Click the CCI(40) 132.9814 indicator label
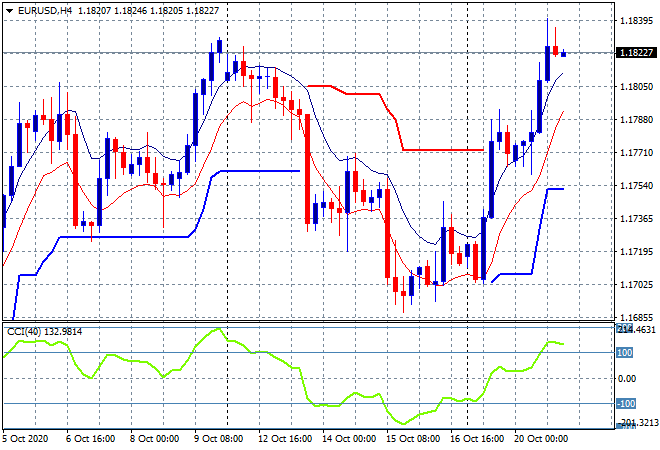 45,332
